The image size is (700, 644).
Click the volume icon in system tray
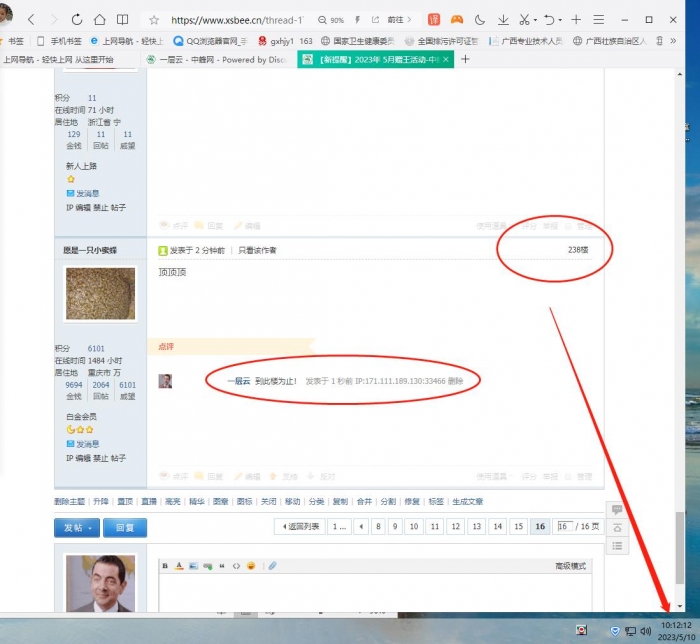tap(645, 631)
